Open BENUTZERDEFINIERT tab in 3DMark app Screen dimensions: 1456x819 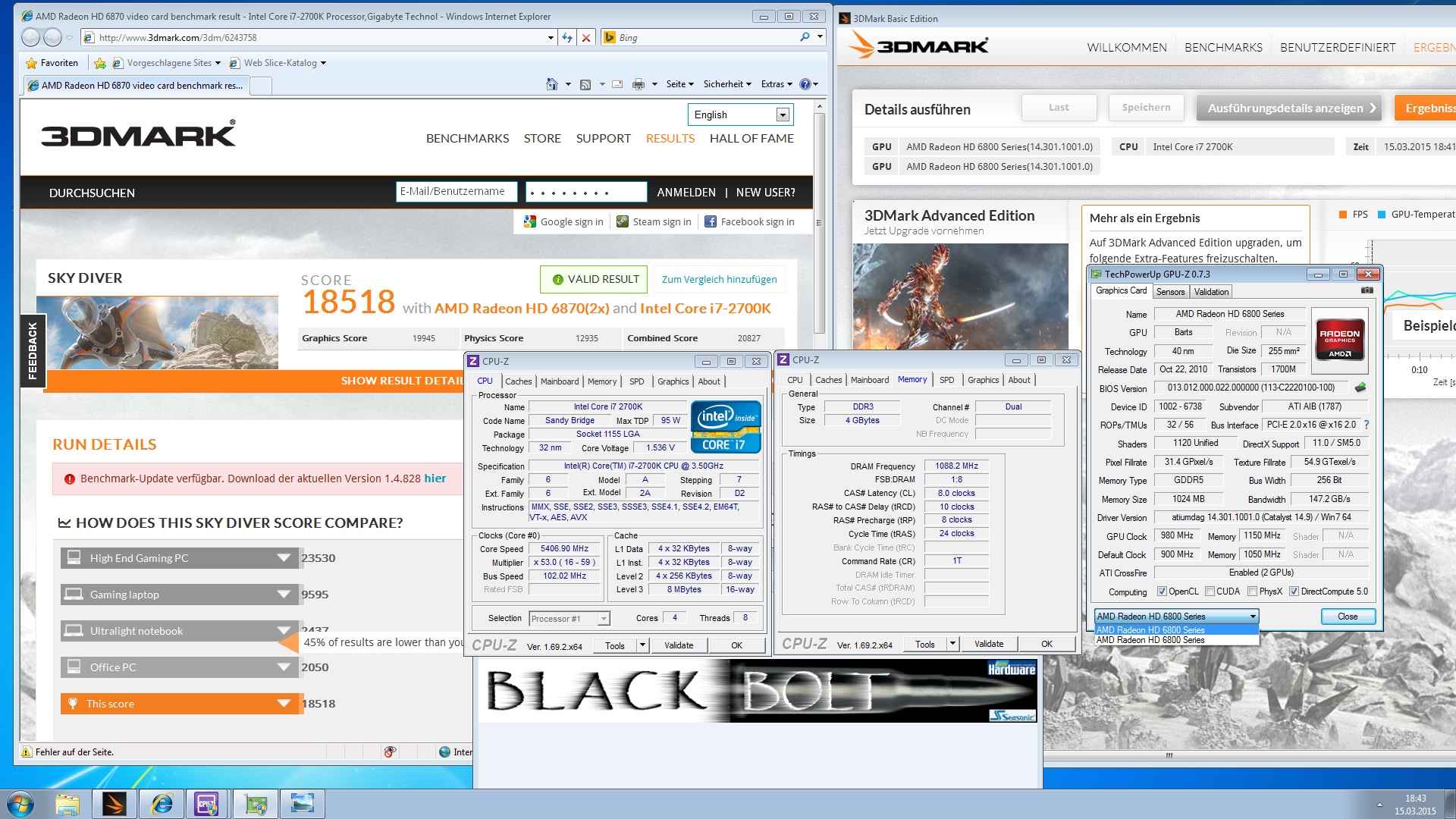pyautogui.click(x=1338, y=47)
